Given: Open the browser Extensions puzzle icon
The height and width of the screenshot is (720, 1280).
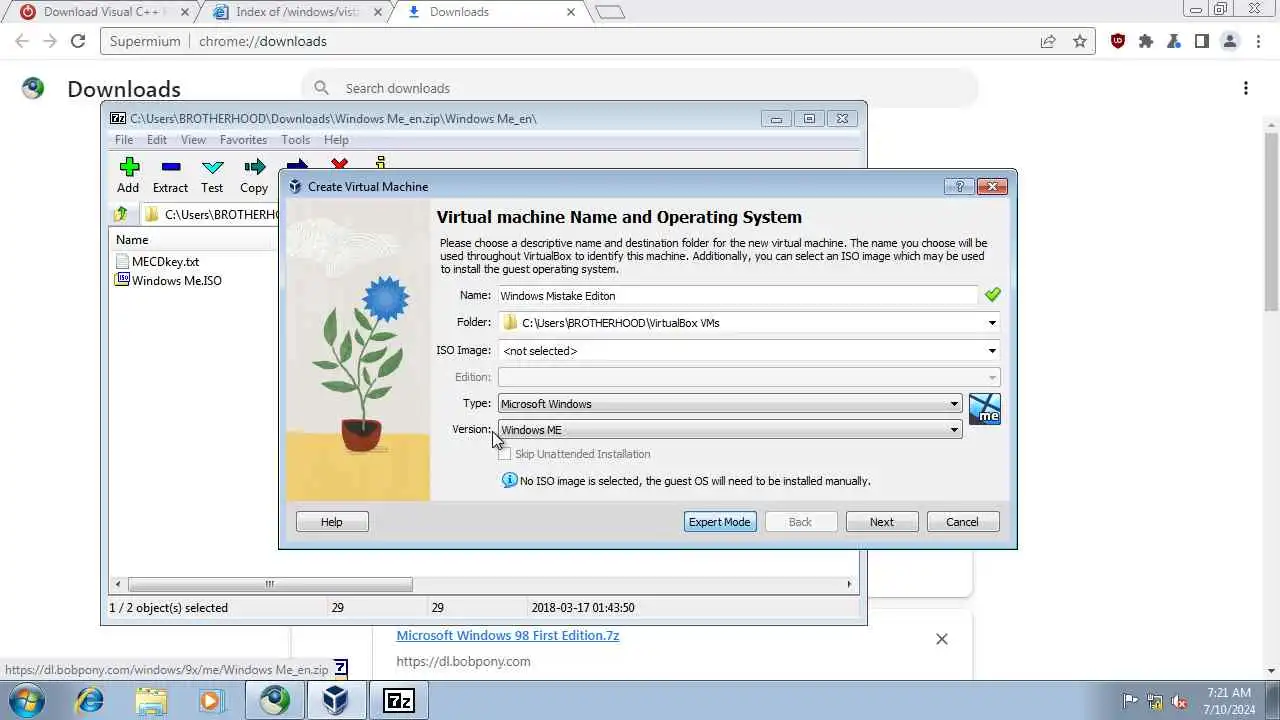Looking at the screenshot, I should pyautogui.click(x=1146, y=41).
